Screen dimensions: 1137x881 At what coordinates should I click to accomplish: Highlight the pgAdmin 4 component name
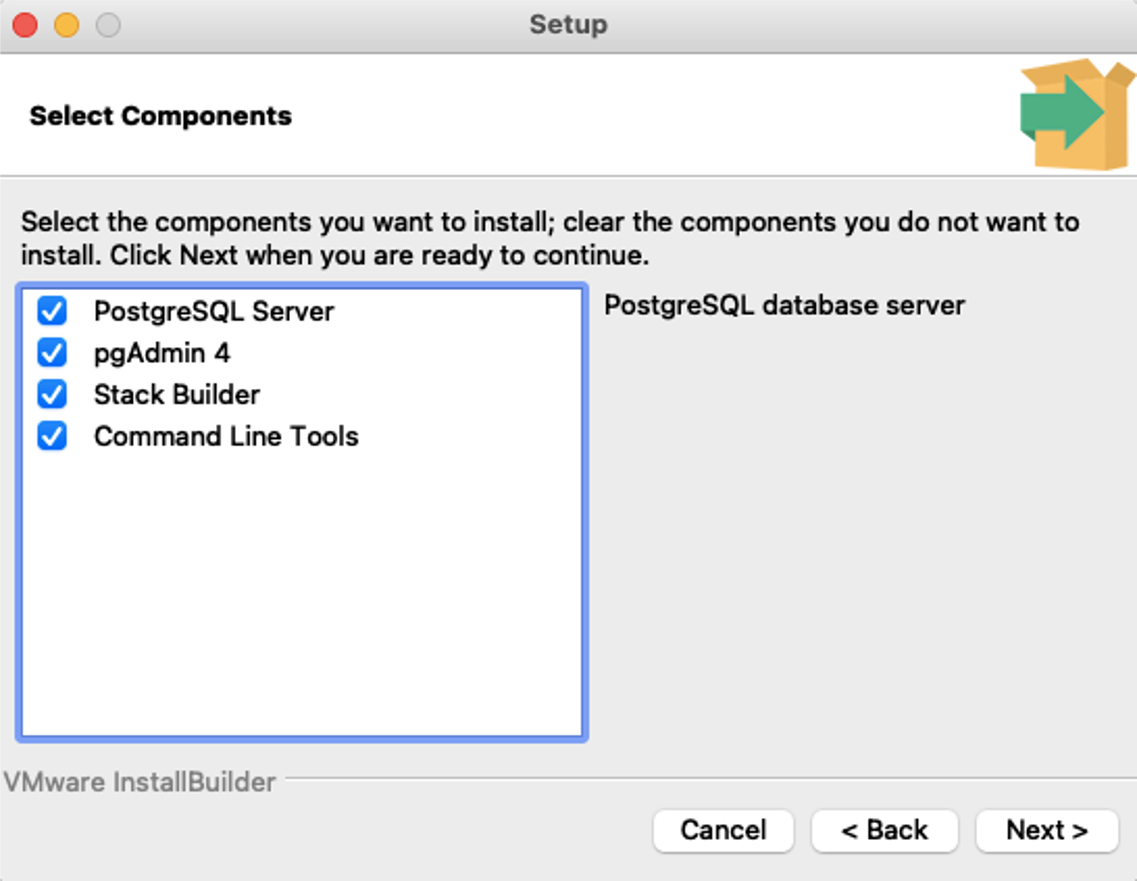point(162,353)
